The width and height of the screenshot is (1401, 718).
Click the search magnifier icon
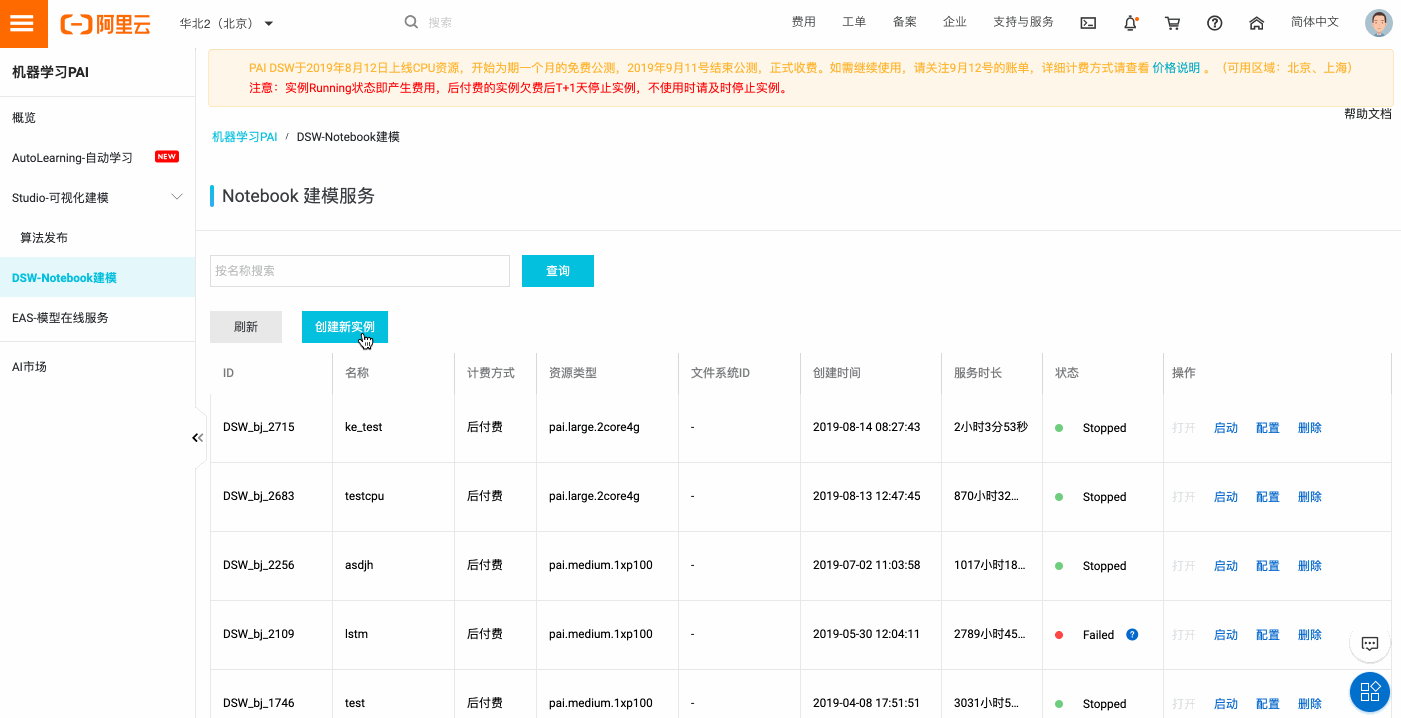coord(411,22)
